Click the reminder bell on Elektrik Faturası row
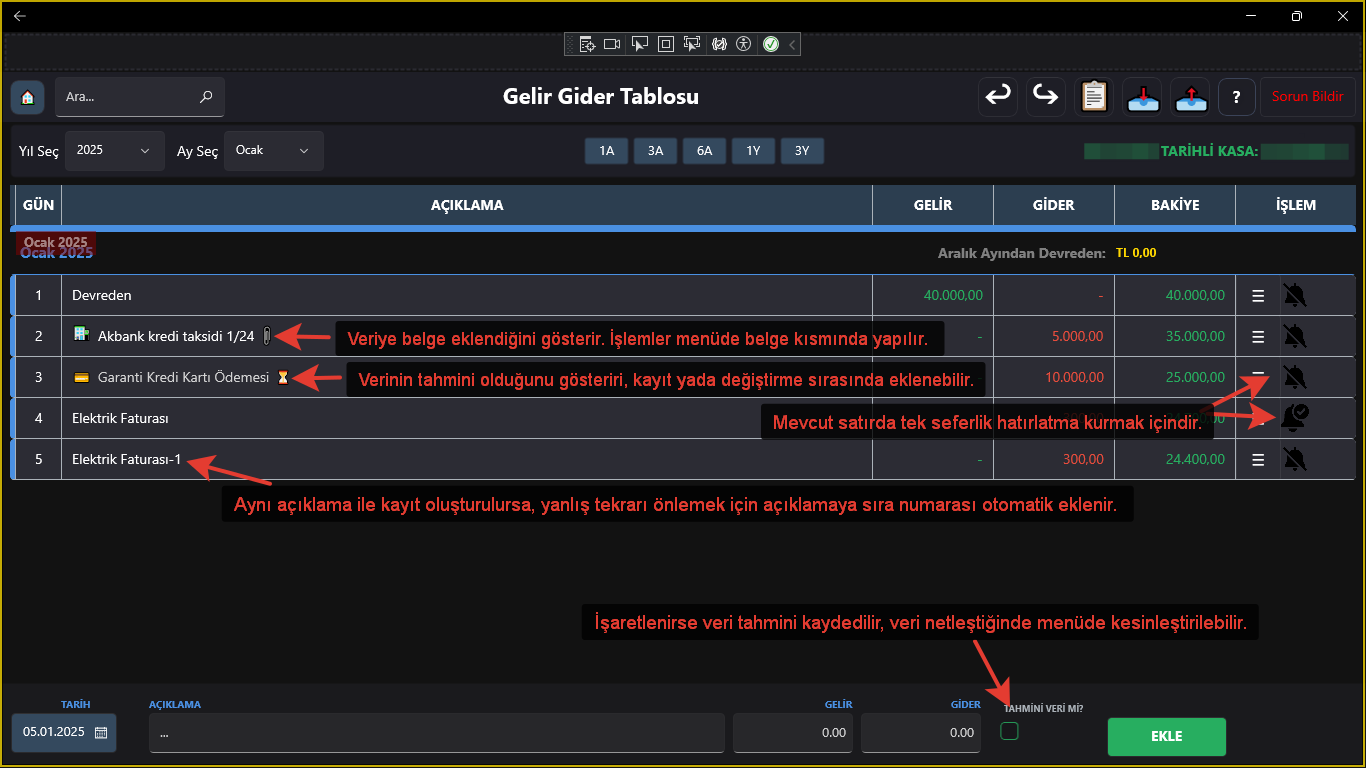 coord(1293,418)
